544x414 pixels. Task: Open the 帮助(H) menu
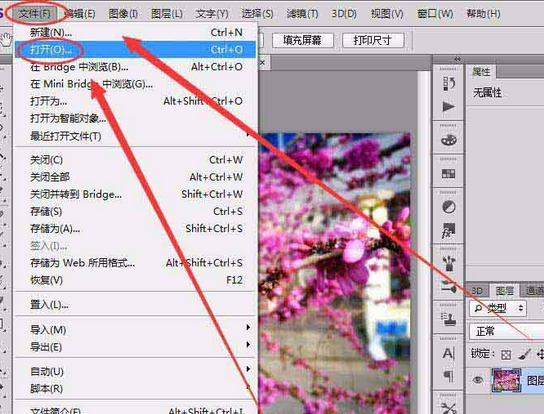(483, 14)
